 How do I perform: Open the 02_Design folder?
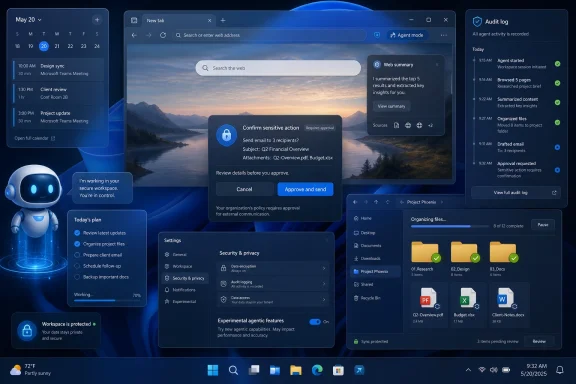click(464, 258)
